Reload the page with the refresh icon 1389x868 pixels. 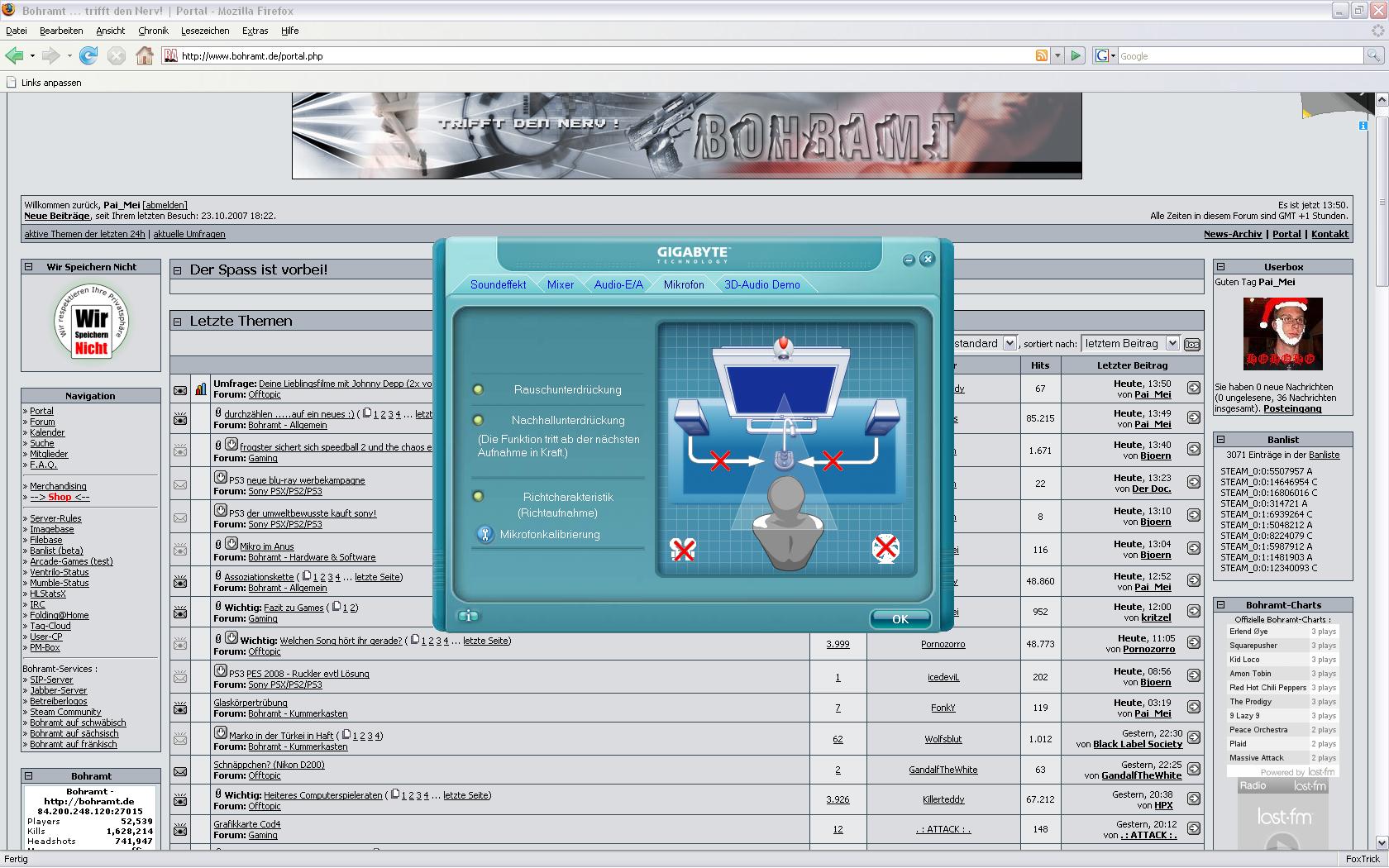[88, 56]
